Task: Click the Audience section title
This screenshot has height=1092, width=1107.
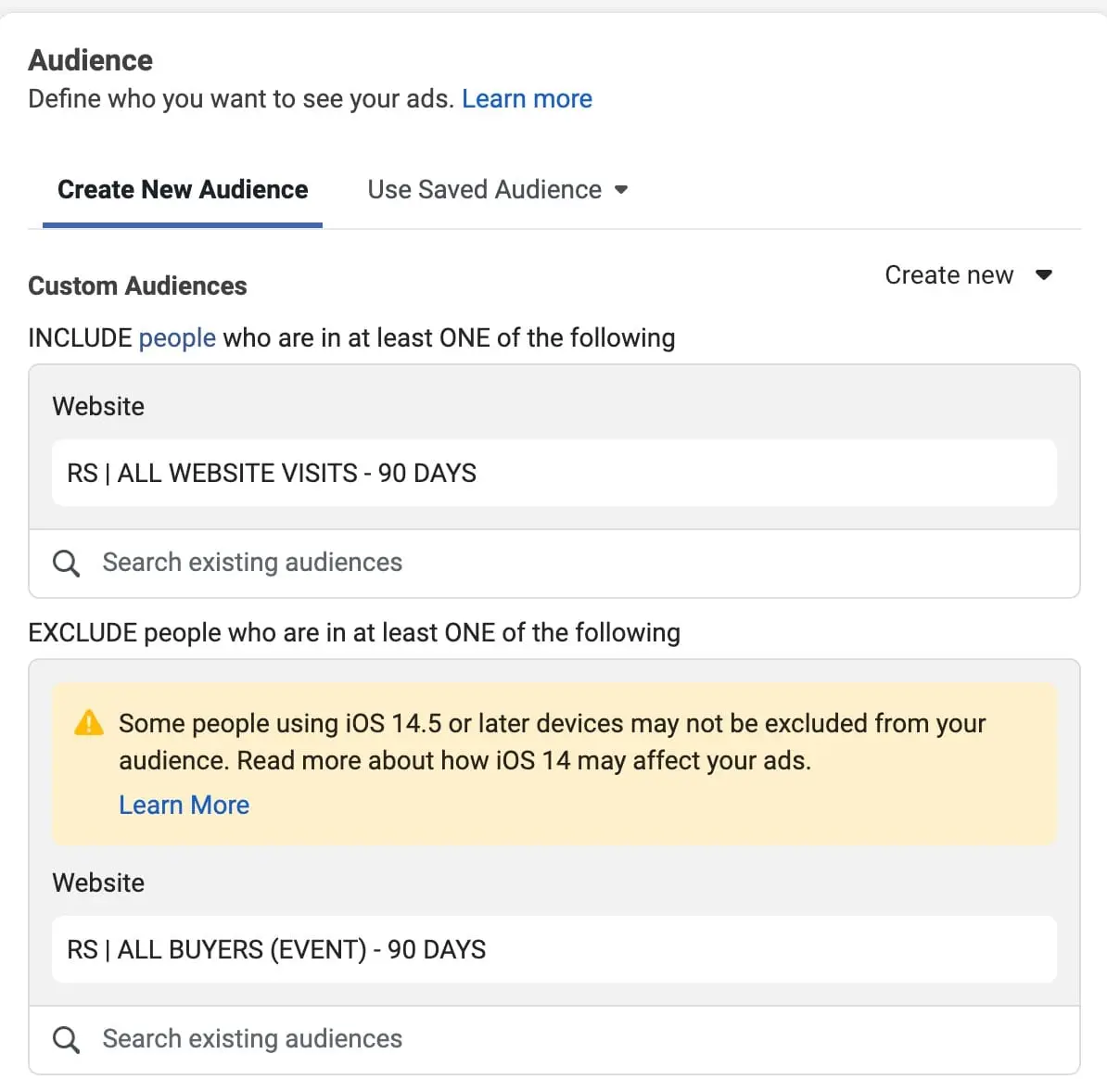Action: (x=91, y=60)
